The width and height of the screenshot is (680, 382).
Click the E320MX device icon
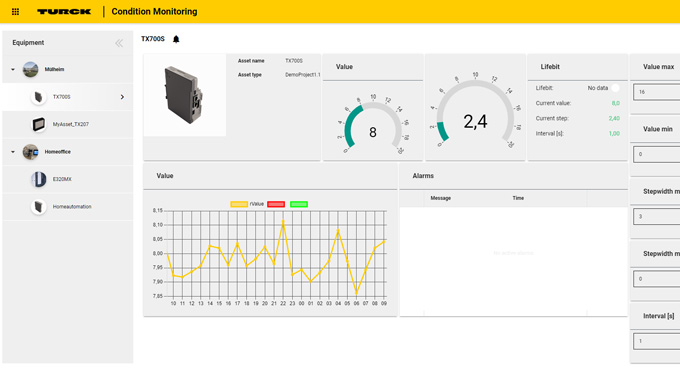click(39, 179)
